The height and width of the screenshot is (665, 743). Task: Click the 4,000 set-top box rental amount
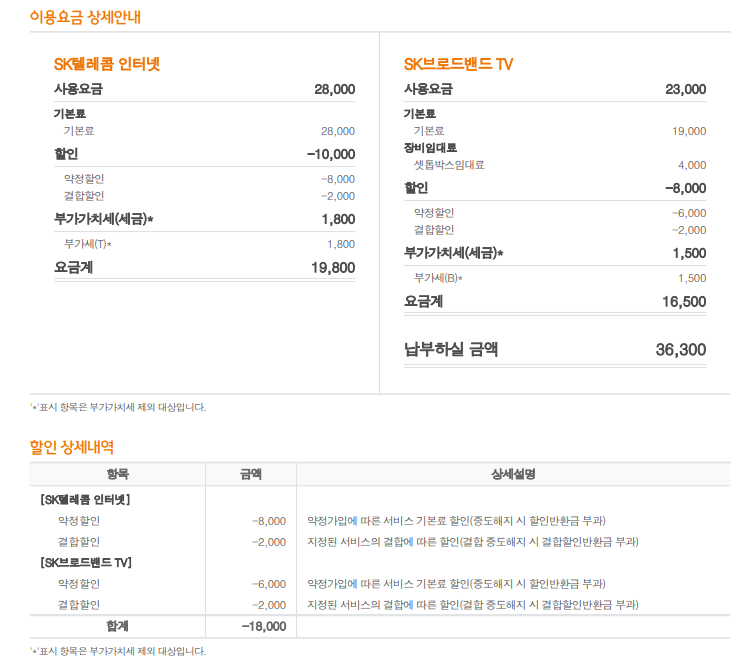coord(691,165)
